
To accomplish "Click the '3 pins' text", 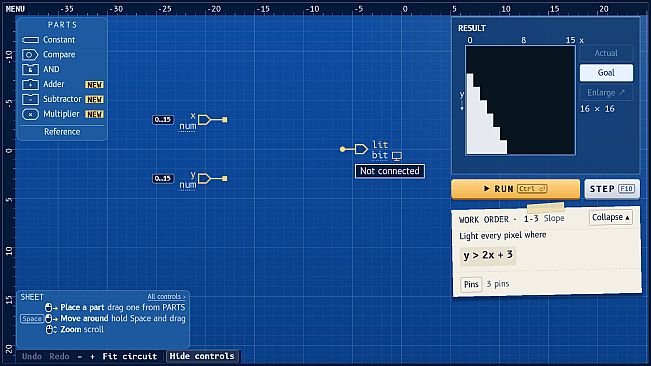I will pos(498,284).
